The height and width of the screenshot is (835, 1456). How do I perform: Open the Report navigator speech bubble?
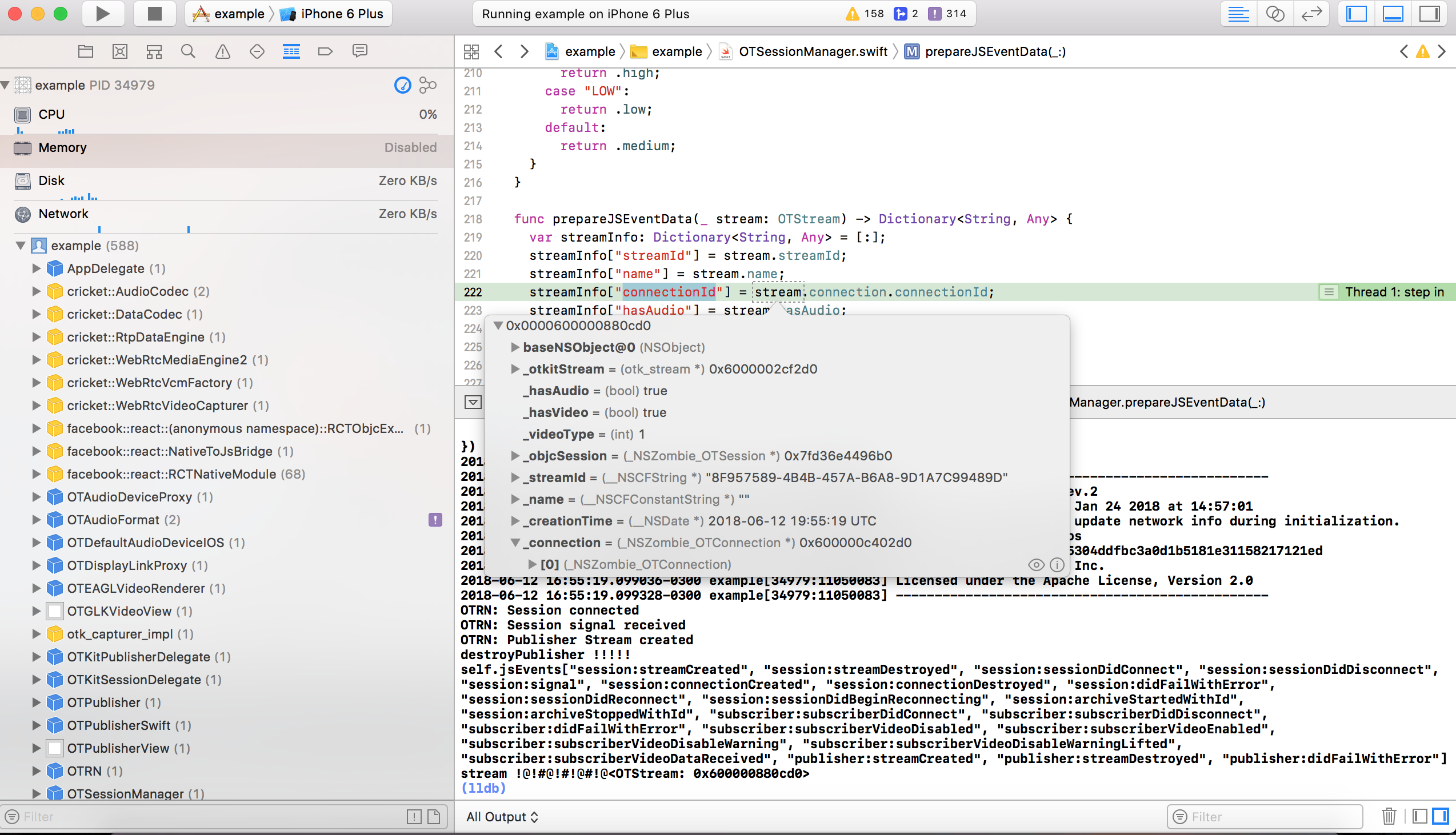[x=359, y=50]
